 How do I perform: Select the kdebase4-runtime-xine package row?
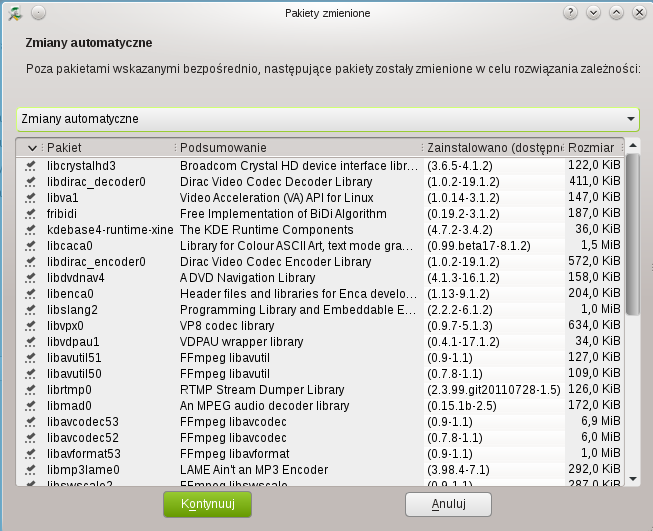[x=110, y=230]
